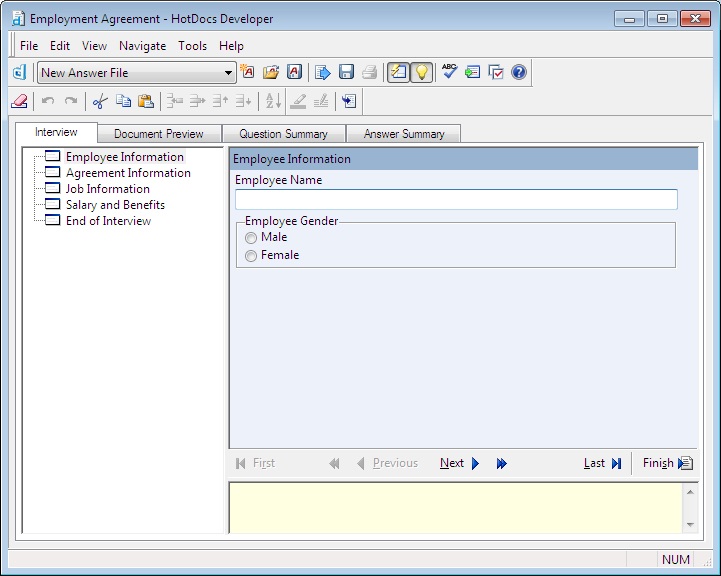721x576 pixels.
Task: Click the First navigation button
Action: (255, 463)
